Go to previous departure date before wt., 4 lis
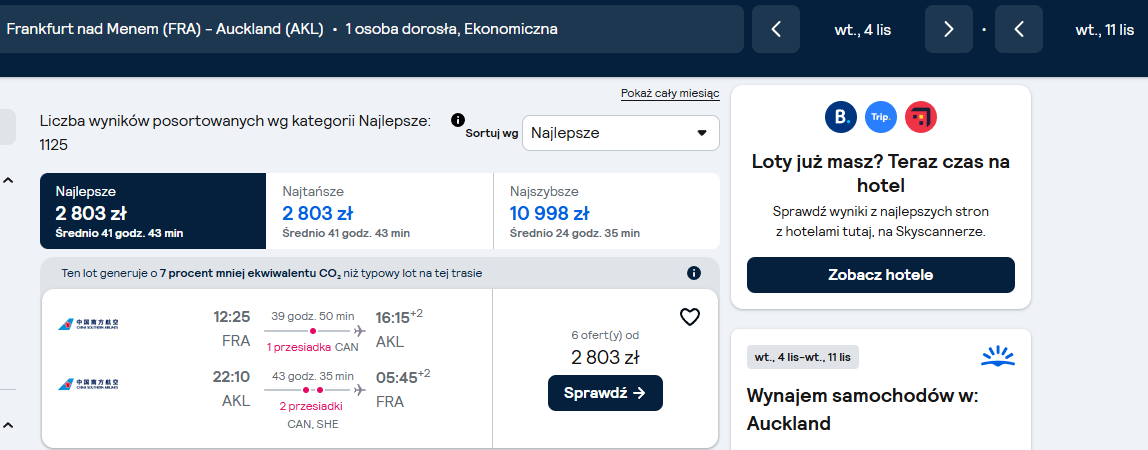The height and width of the screenshot is (450, 1148). pos(776,29)
